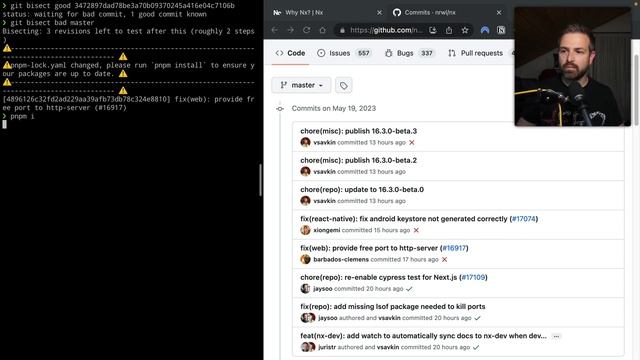Close the Commits browser tab
This screenshot has height=360, width=640.
499,13
